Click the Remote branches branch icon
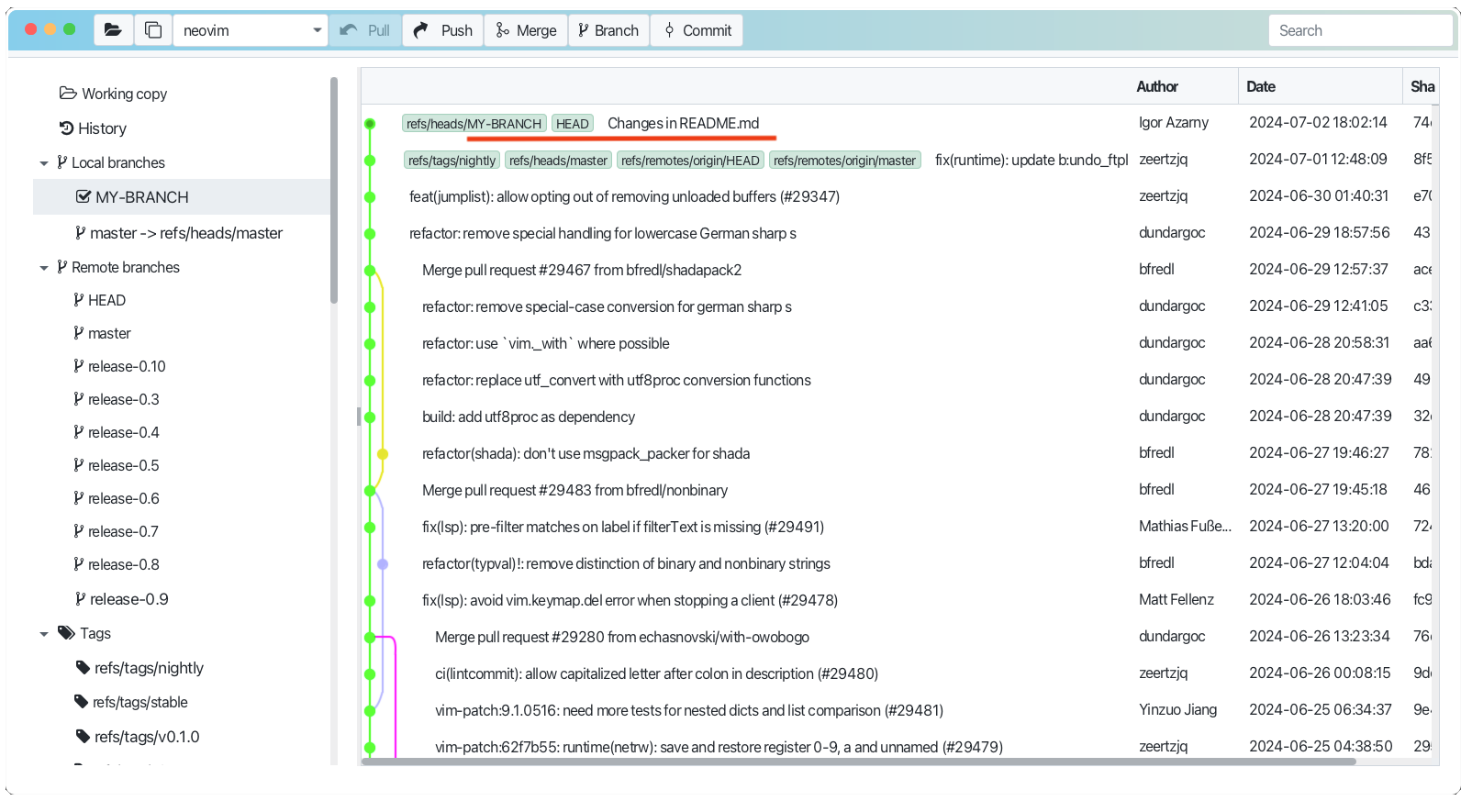The width and height of the screenshot is (1472, 812). pyautogui.click(x=61, y=267)
